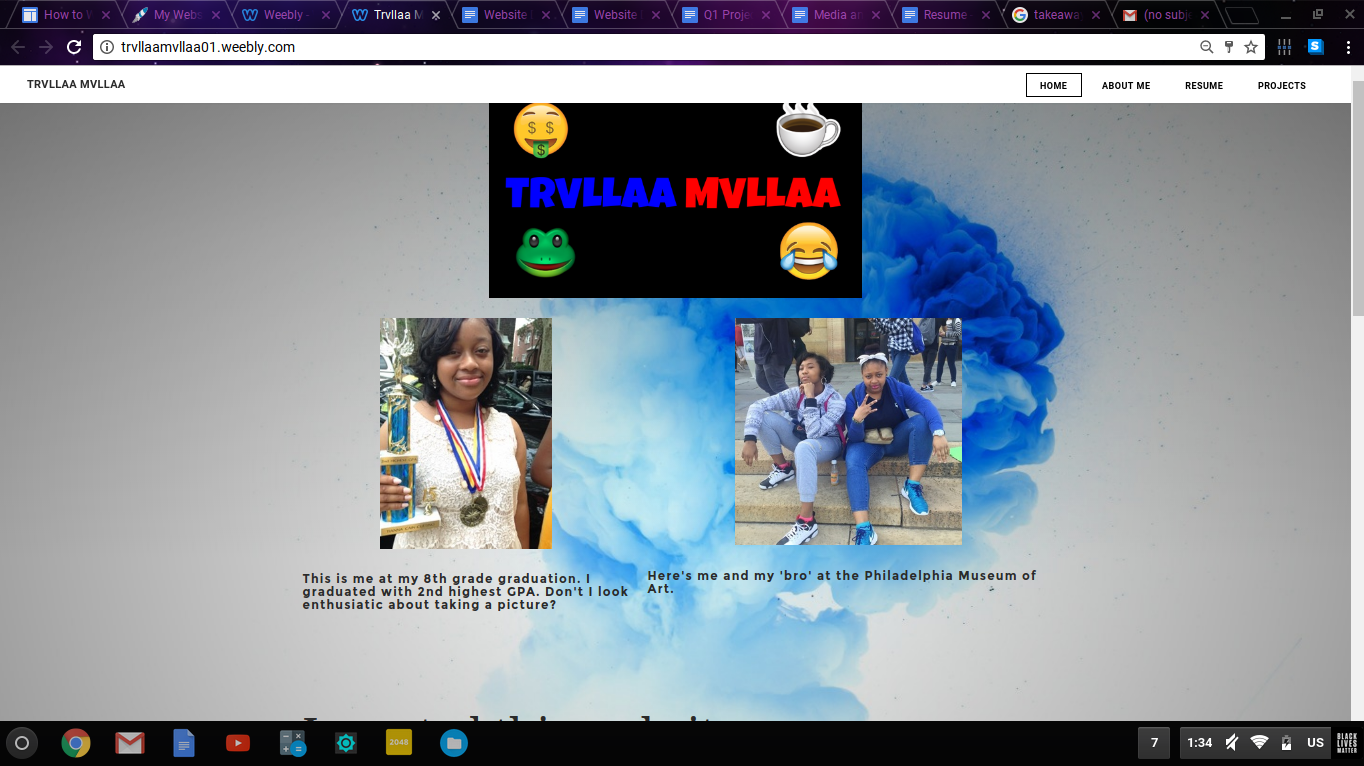
Task: Navigate to the PROJECTS page
Action: tap(1281, 85)
